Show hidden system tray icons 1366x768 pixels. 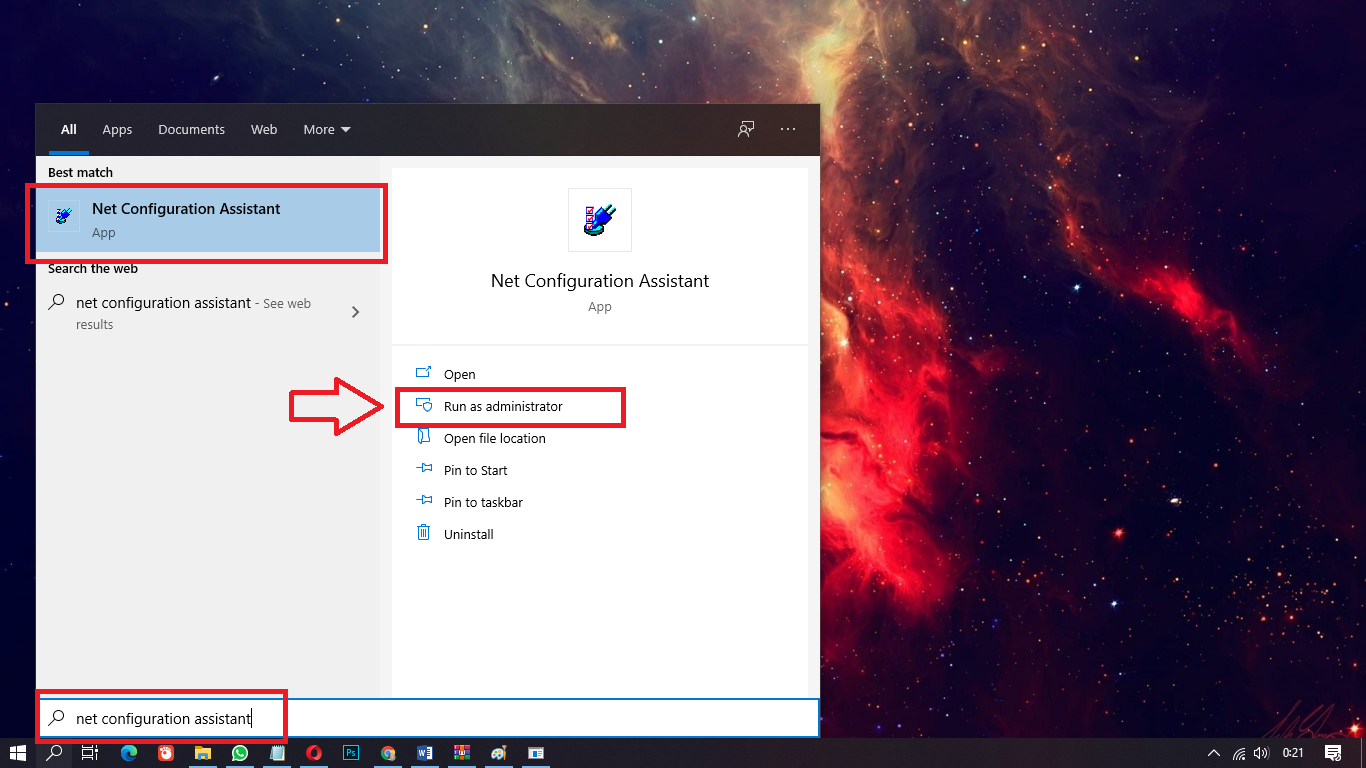(x=1214, y=753)
